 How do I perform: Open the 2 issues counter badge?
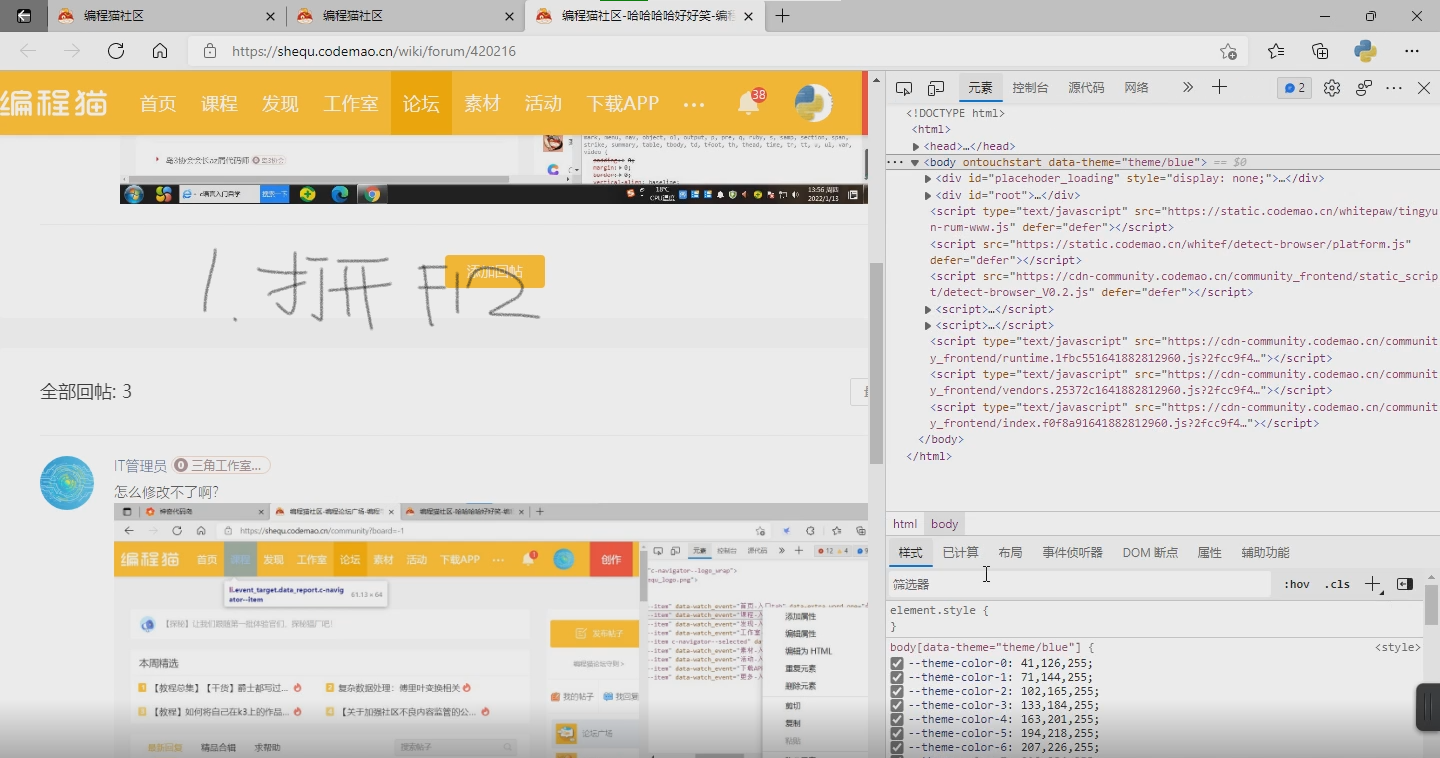coord(1295,88)
